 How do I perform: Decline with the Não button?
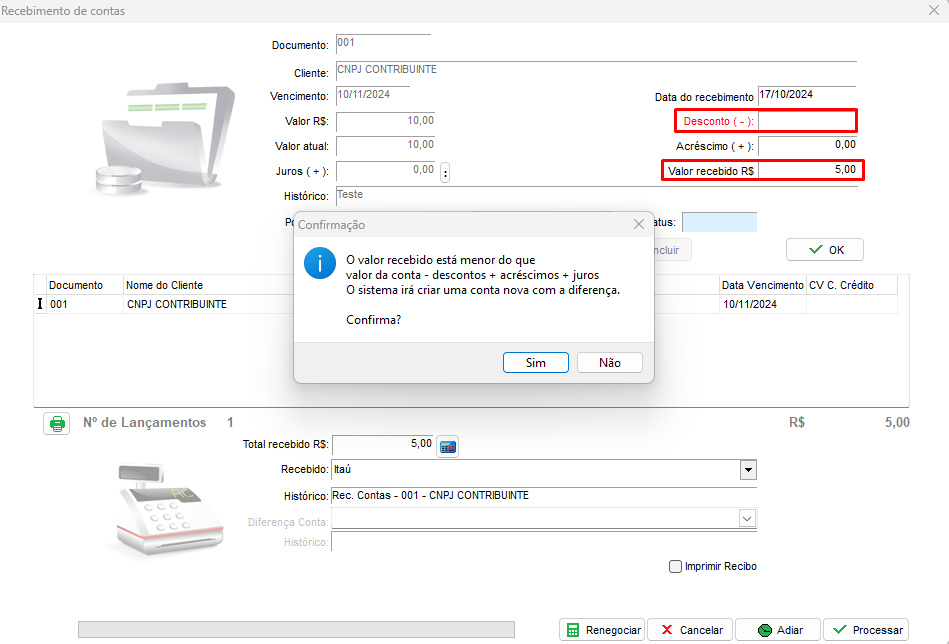pos(609,363)
